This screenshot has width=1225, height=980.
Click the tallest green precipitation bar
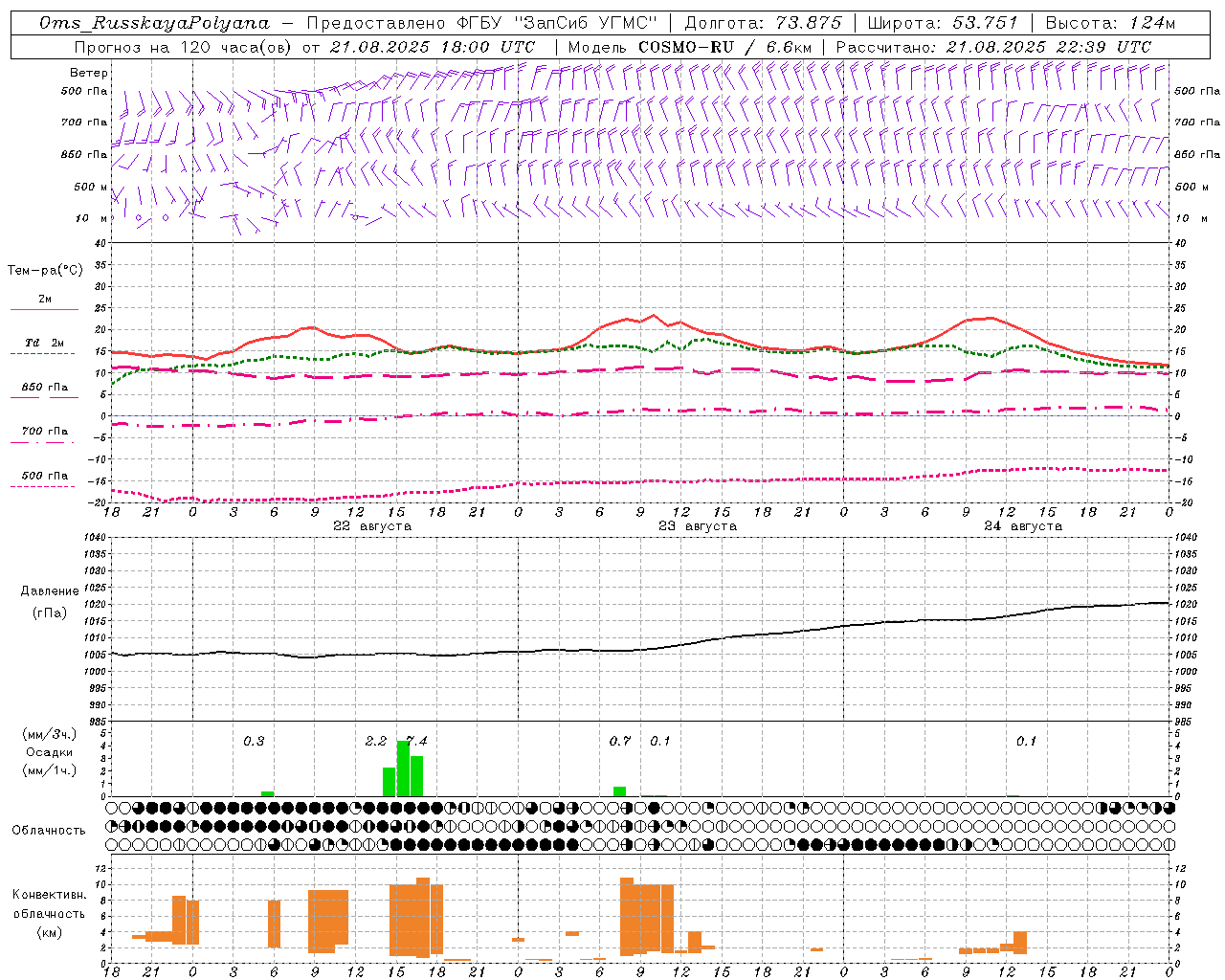coord(403,768)
